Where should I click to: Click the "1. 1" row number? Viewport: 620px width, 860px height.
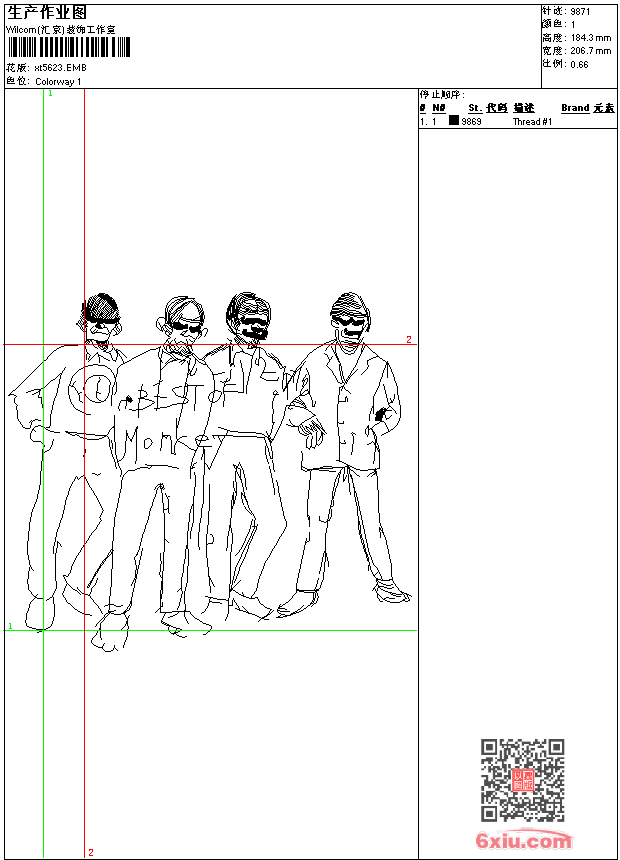click(428, 121)
